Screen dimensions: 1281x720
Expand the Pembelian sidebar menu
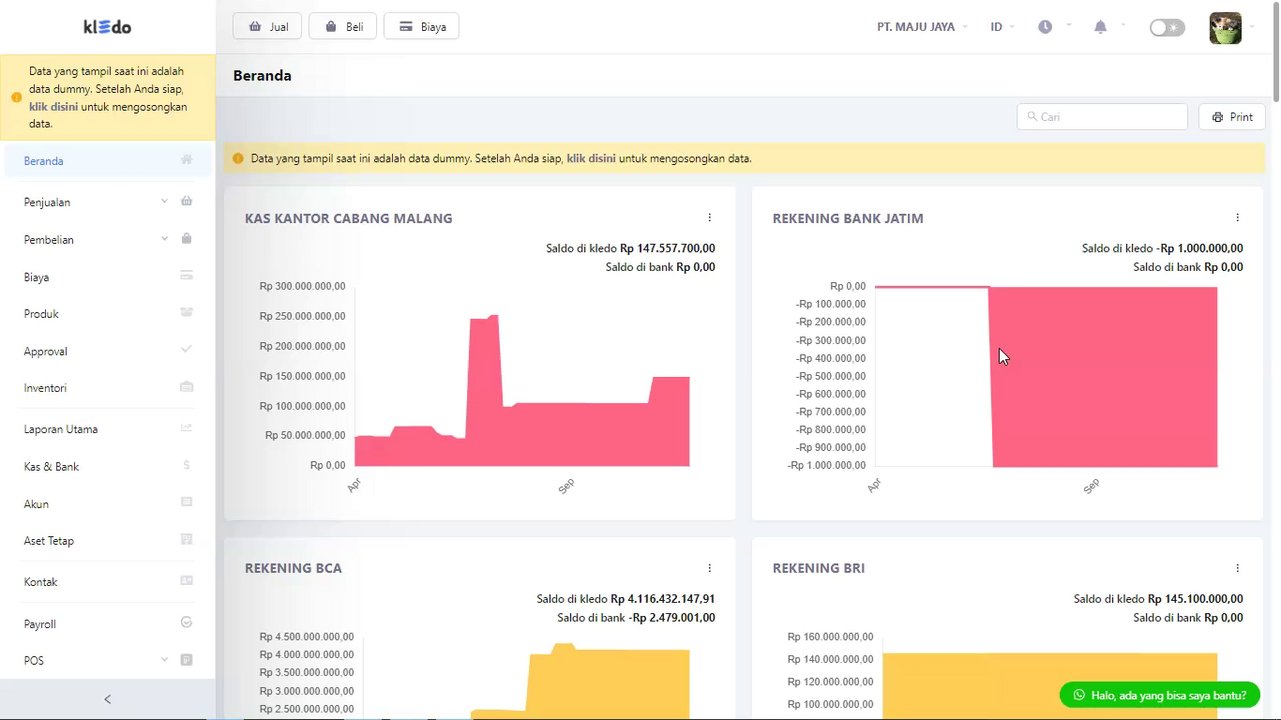point(107,240)
